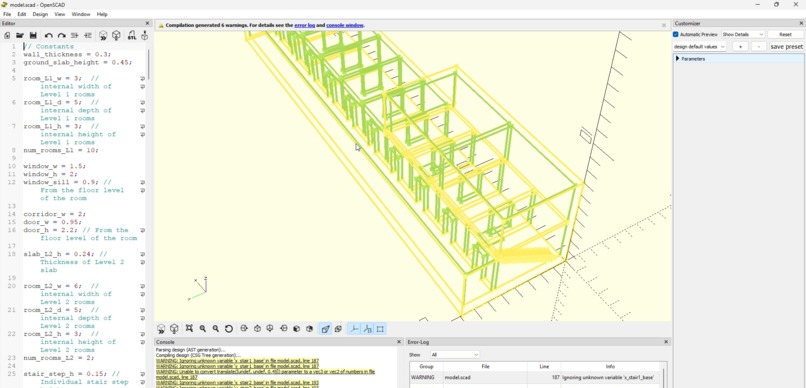The image size is (806, 388).
Task: Close the Customizer panel
Action: click(x=801, y=23)
